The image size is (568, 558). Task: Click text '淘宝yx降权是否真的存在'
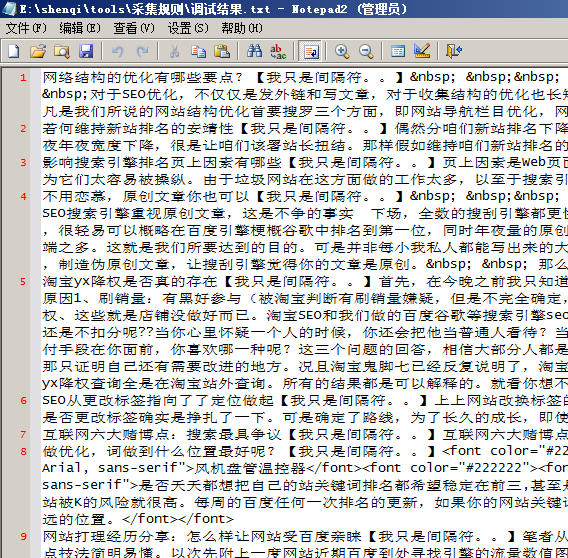coord(130,281)
